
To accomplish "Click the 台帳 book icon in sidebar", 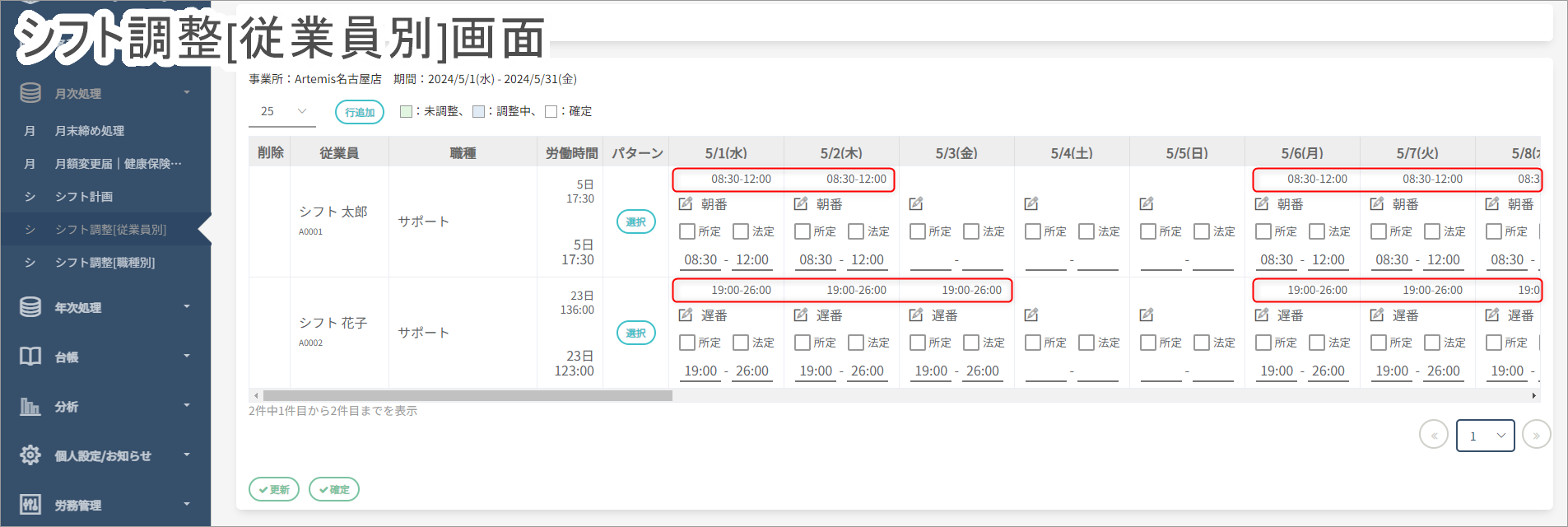I will 30,357.
